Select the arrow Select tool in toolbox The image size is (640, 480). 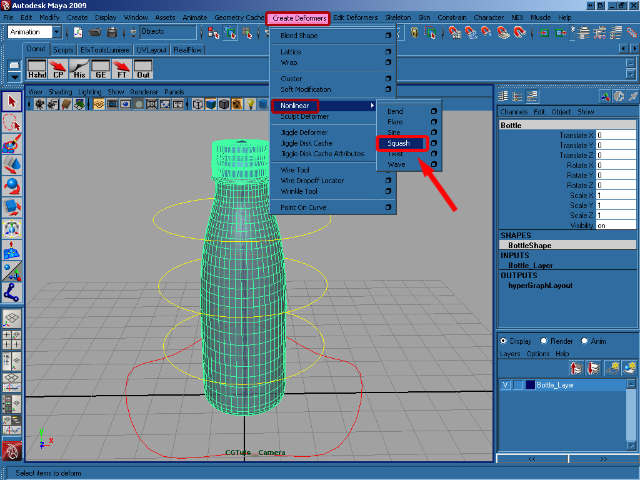click(12, 101)
